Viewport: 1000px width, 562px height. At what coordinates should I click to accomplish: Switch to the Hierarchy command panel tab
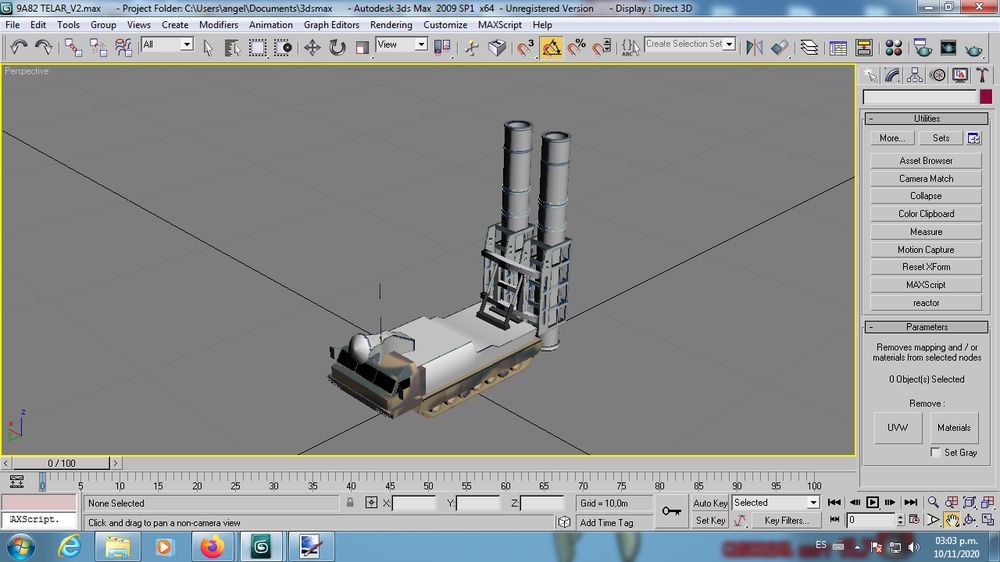(x=915, y=75)
